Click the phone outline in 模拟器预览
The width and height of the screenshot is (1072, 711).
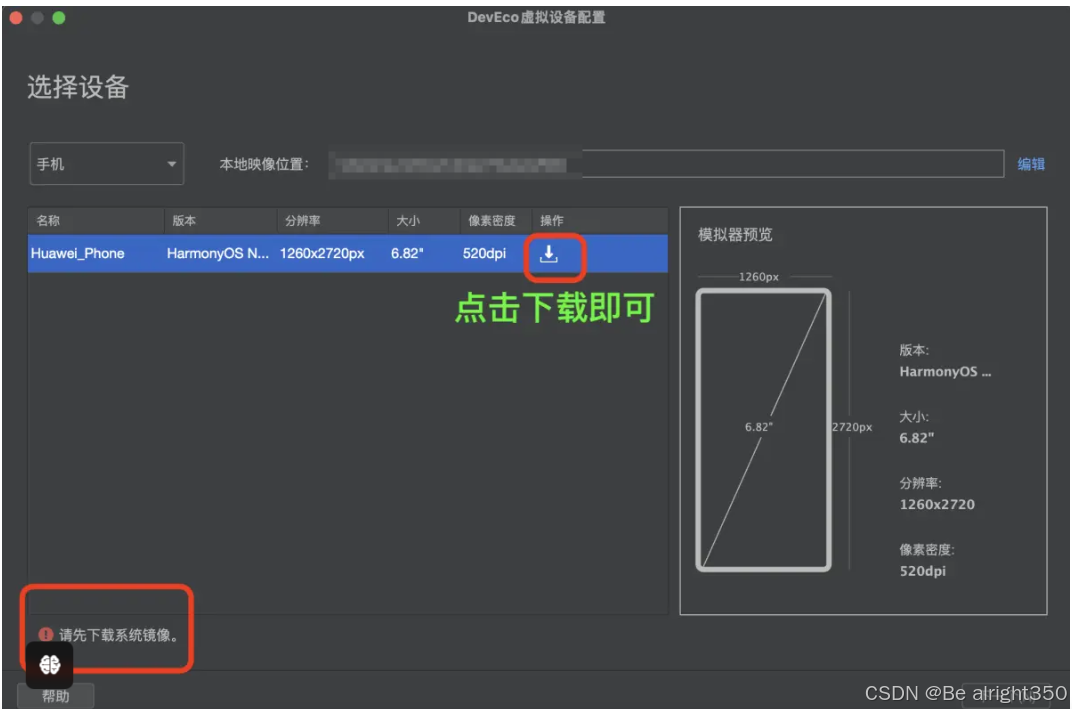click(x=763, y=430)
